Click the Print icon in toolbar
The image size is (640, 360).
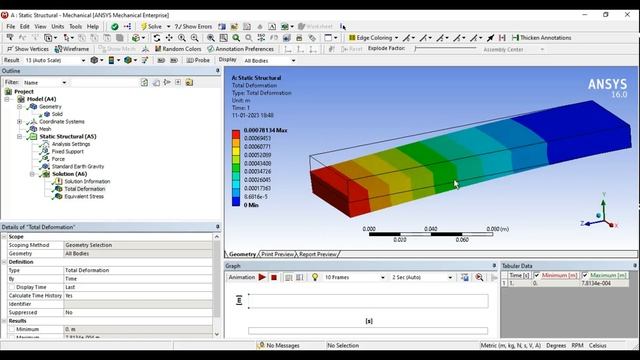(299, 38)
